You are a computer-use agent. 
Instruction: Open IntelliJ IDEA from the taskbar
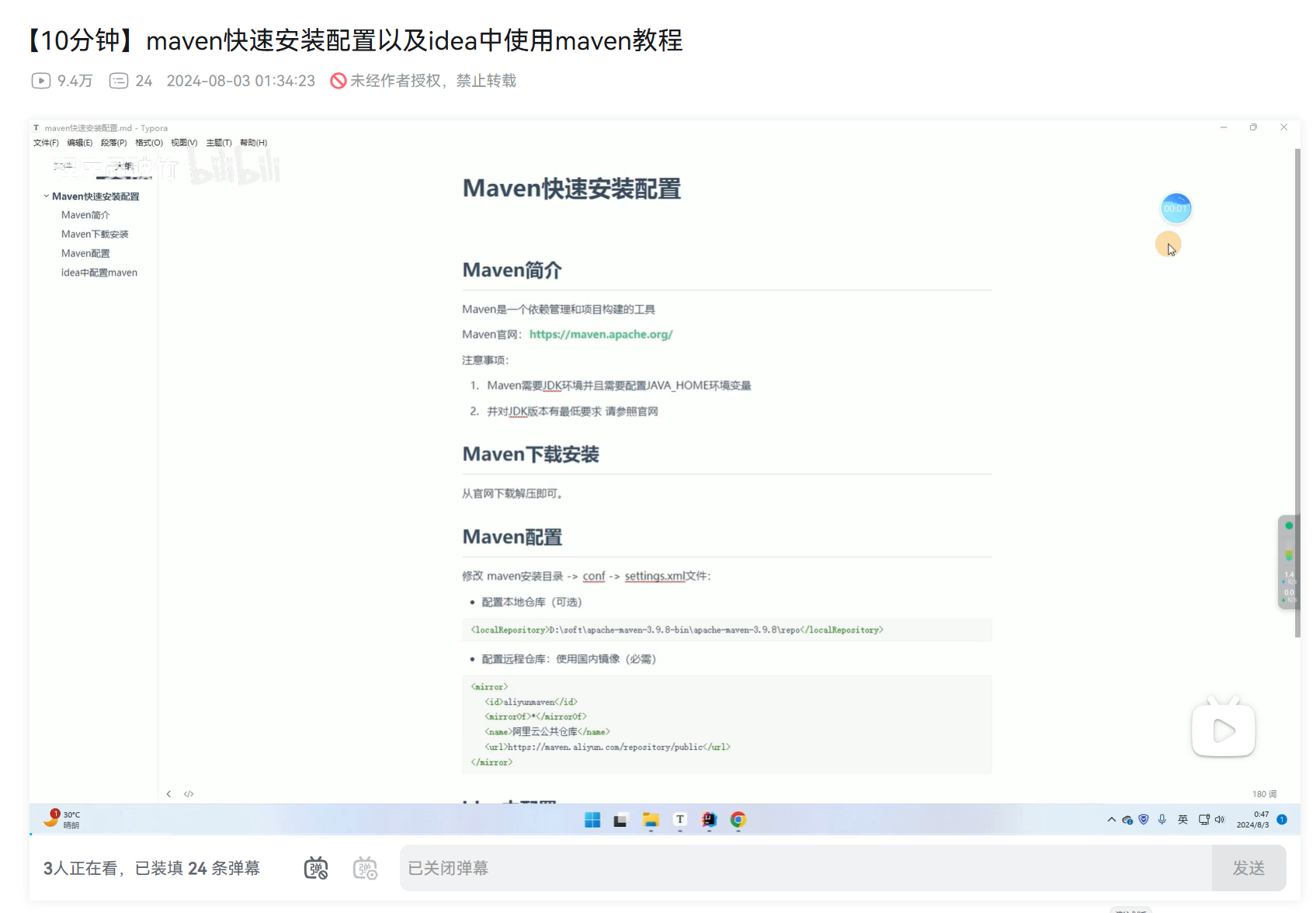tap(709, 820)
